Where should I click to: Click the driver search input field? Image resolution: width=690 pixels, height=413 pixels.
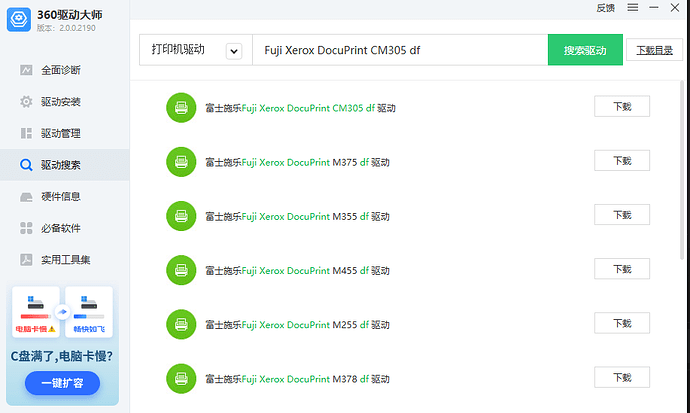(400, 50)
